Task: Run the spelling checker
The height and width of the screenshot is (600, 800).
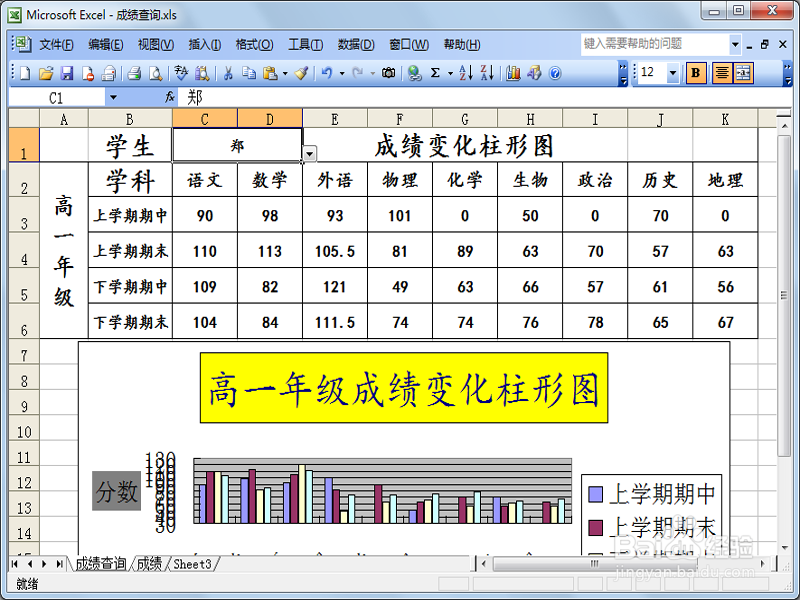Action: pyautogui.click(x=182, y=75)
